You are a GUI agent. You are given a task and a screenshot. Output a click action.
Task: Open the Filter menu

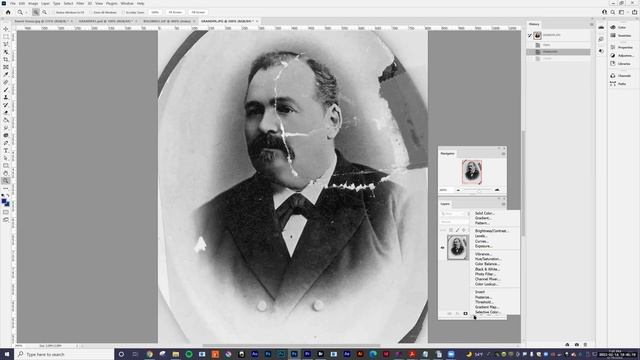pos(80,3)
